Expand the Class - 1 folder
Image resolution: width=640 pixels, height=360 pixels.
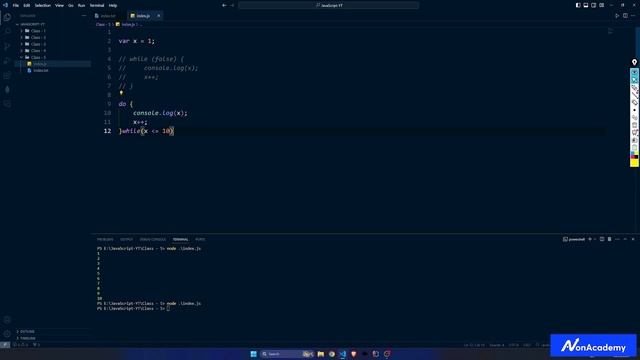pos(38,31)
